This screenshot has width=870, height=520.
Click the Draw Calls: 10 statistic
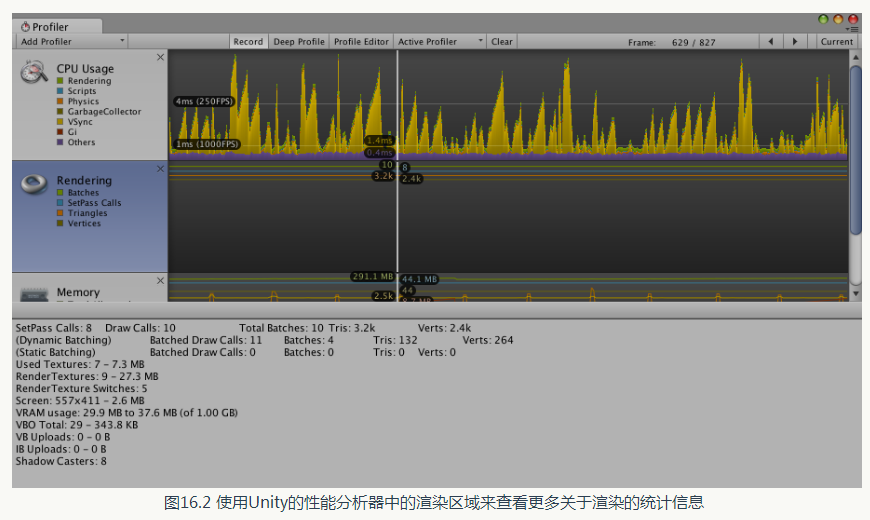140,328
